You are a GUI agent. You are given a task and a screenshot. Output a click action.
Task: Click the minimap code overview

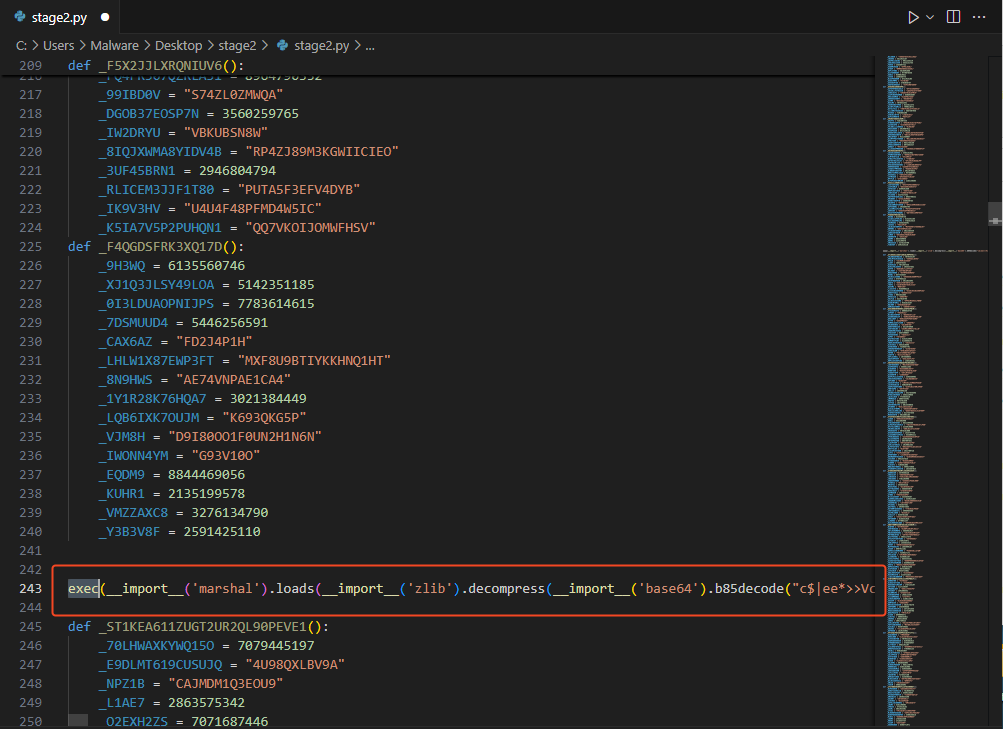click(x=931, y=390)
